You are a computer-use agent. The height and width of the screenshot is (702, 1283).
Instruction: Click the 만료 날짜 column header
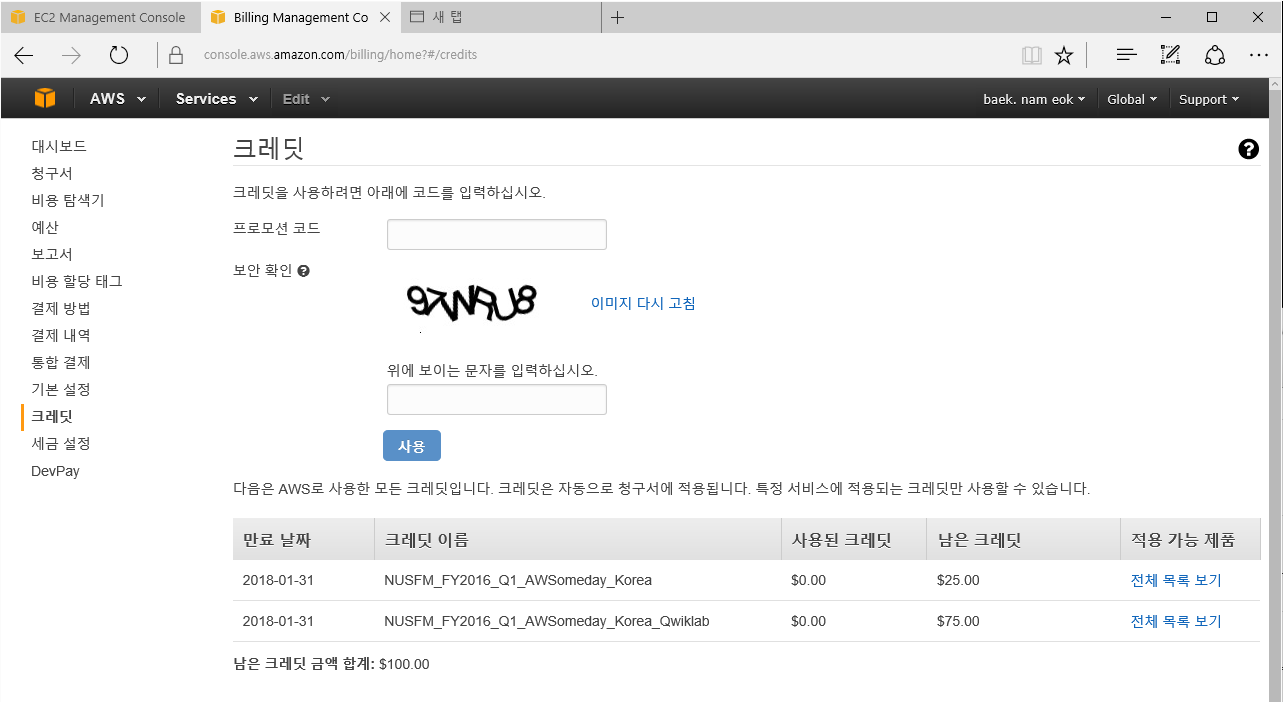coord(304,539)
